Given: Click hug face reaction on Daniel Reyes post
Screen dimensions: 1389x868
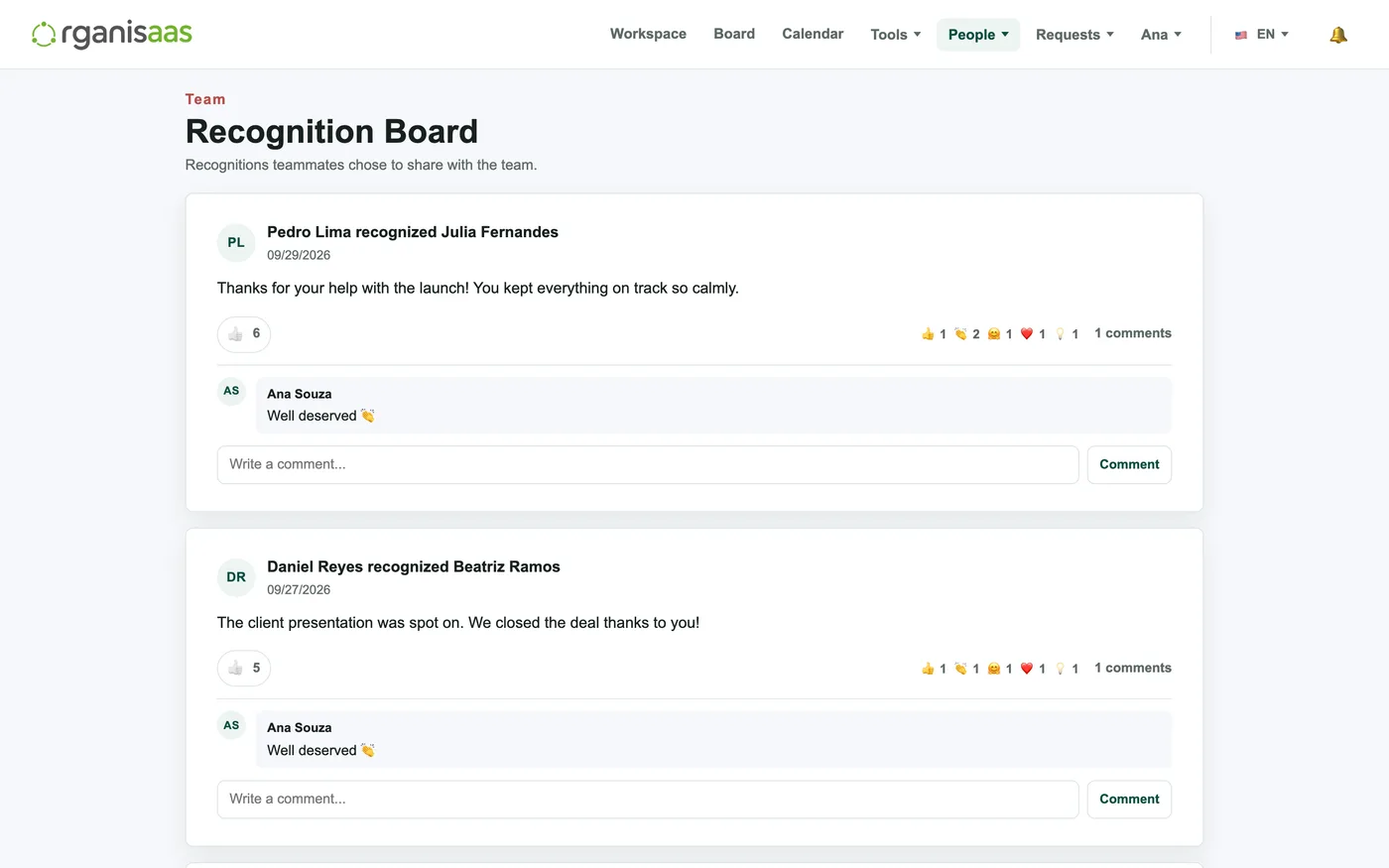Looking at the screenshot, I should click(1000, 669).
